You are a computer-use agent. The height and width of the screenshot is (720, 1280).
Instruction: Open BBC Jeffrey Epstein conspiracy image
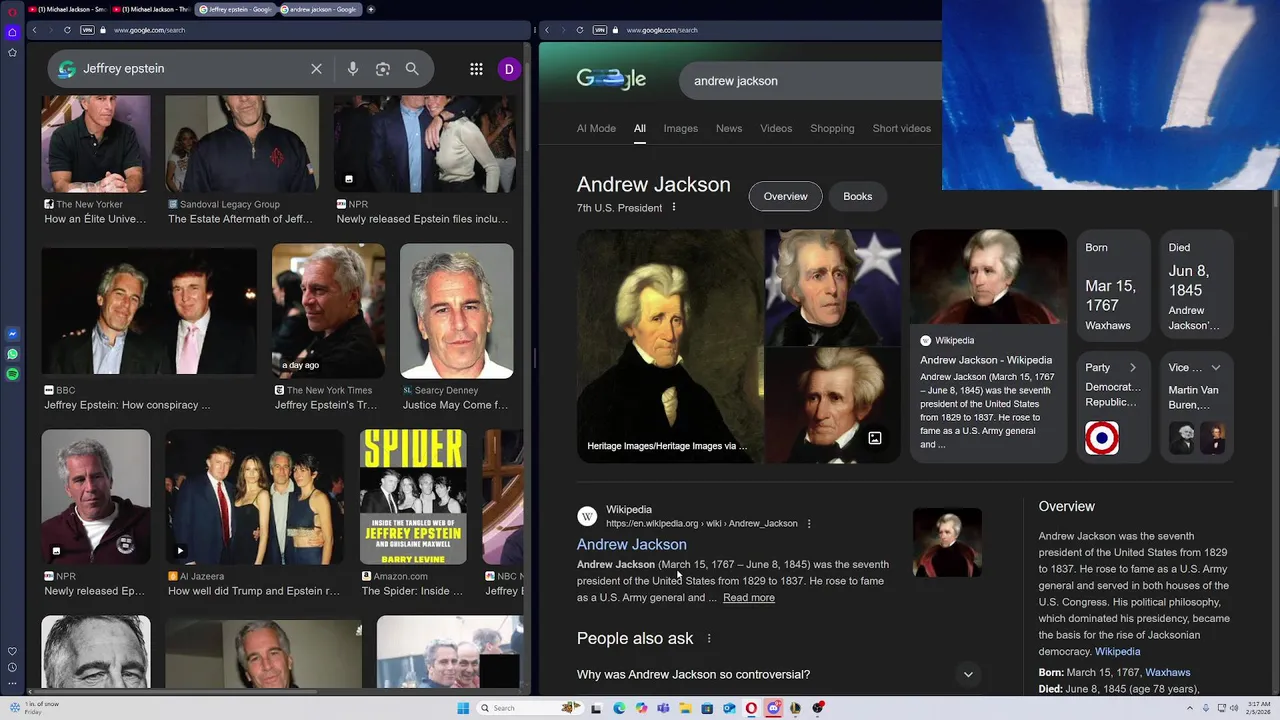pyautogui.click(x=149, y=311)
